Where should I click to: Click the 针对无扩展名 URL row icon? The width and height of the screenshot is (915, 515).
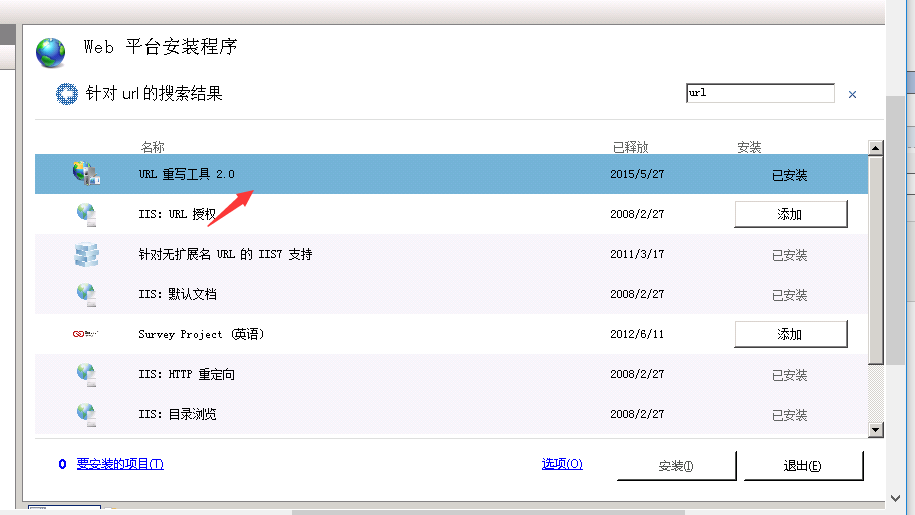coord(86,255)
